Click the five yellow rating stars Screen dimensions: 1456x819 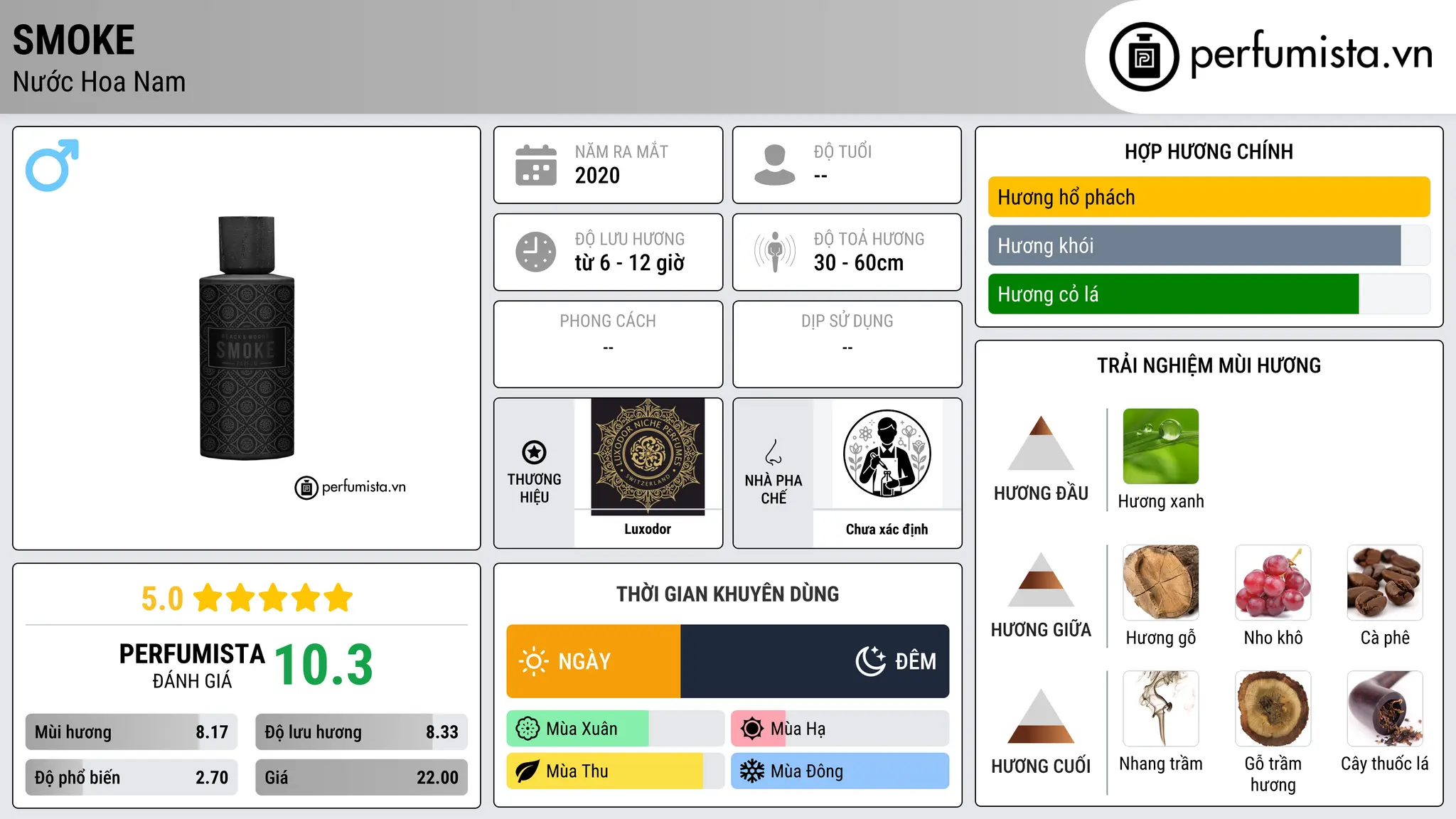pos(274,598)
